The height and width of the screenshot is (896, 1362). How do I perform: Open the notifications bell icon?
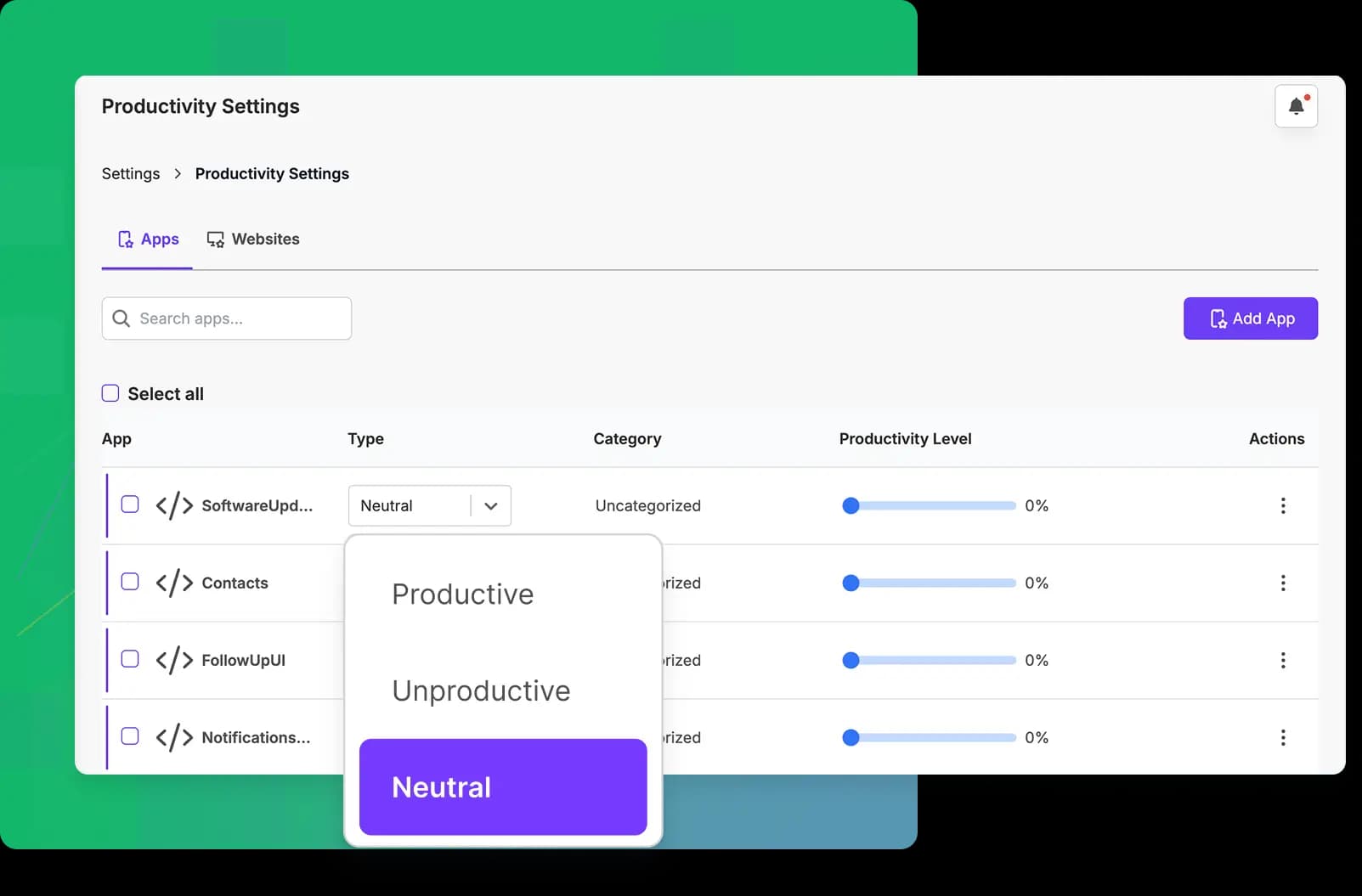[x=1296, y=106]
